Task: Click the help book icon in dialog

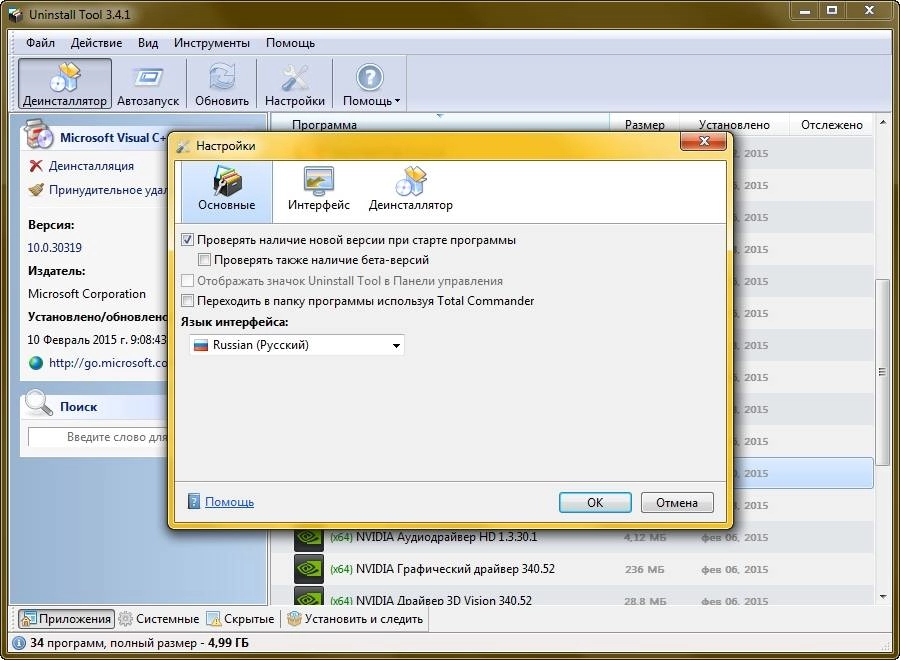Action: coord(194,501)
